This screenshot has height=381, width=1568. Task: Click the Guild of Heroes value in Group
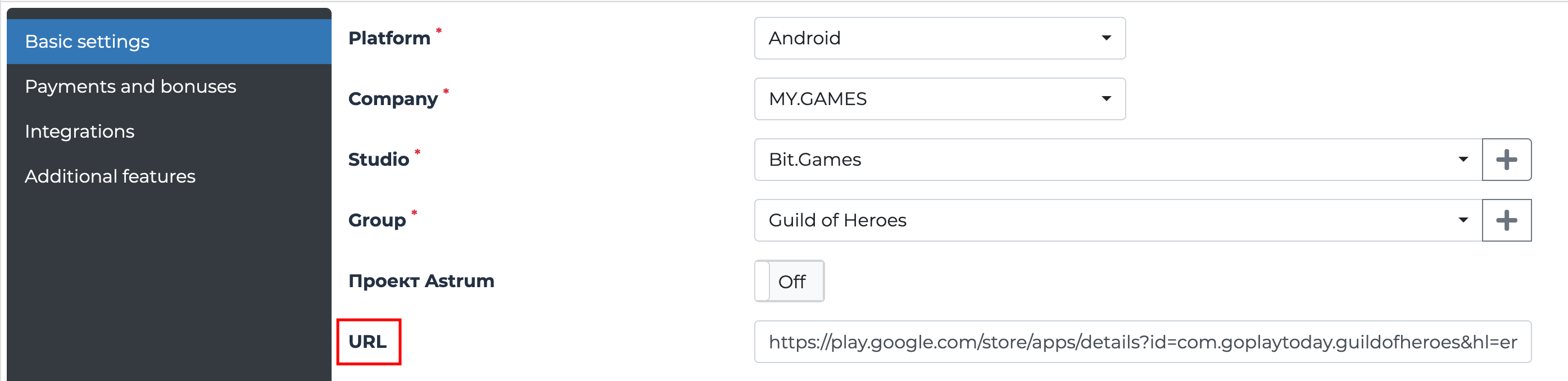[837, 220]
